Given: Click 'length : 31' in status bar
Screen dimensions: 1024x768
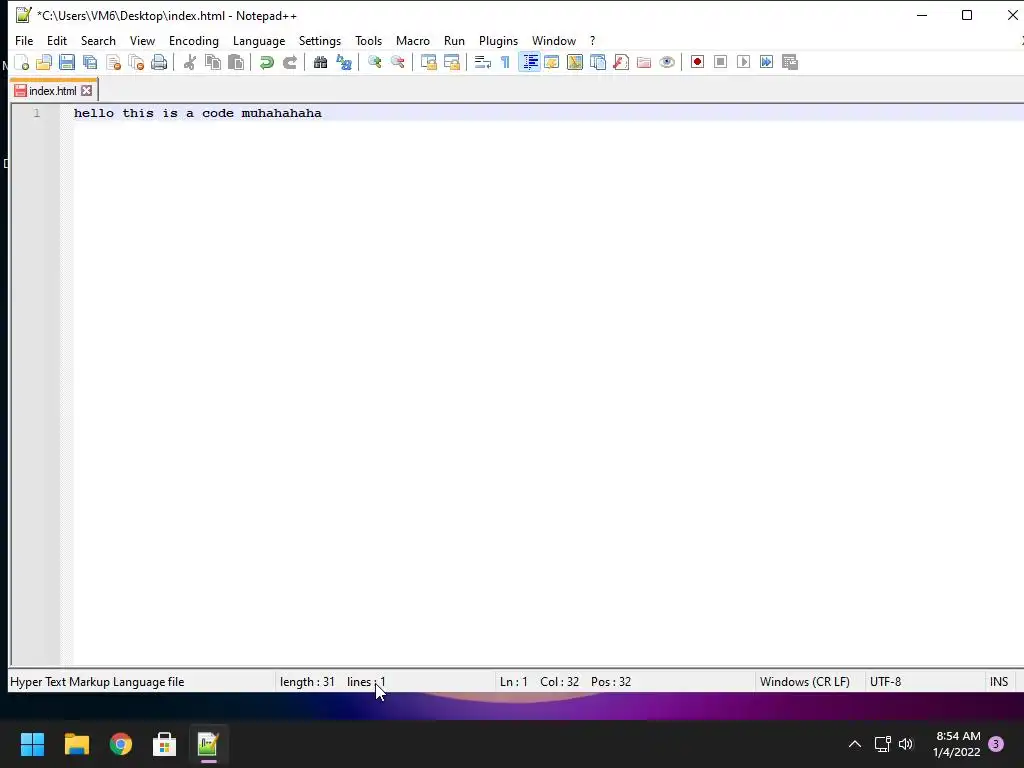Looking at the screenshot, I should tap(307, 682).
